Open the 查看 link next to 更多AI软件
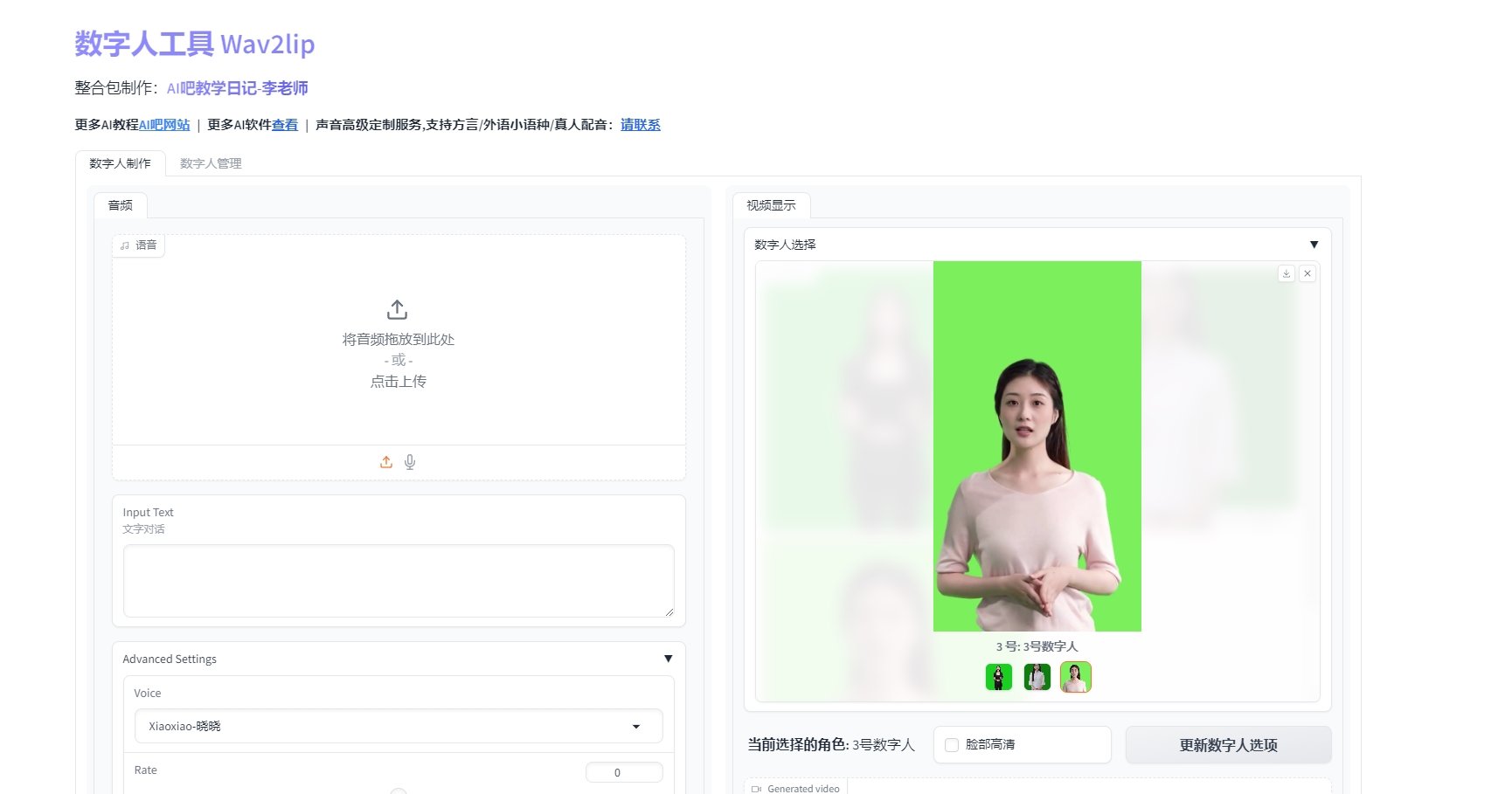Image resolution: width=1512 pixels, height=794 pixels. 284,124
